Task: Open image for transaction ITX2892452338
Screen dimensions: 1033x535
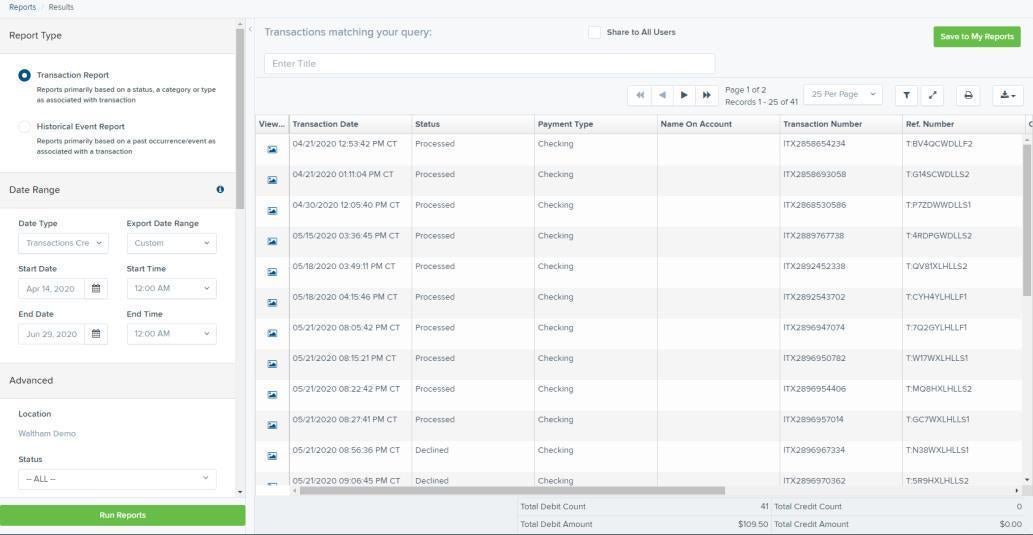Action: pos(272,272)
